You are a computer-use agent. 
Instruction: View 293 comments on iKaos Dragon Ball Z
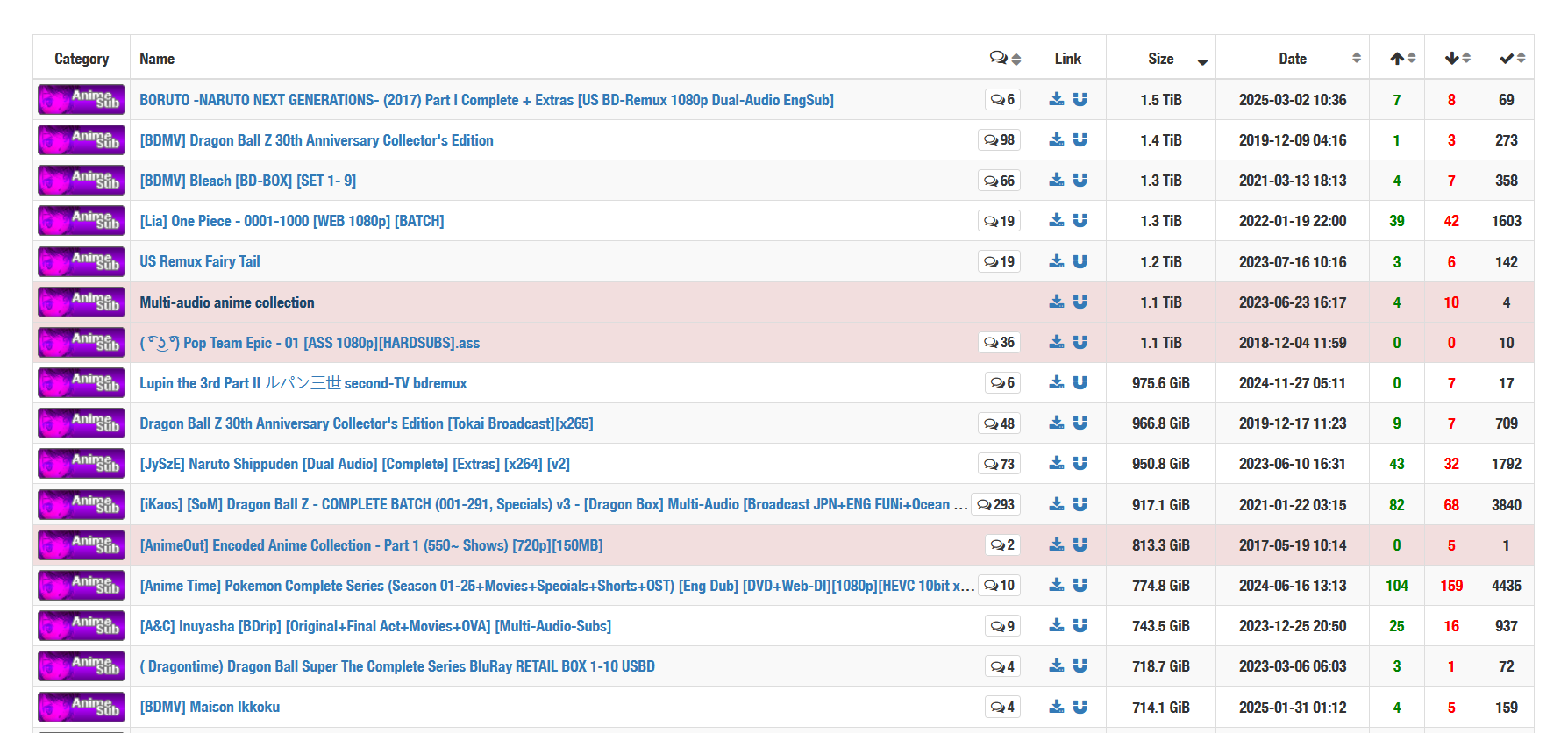tap(995, 504)
